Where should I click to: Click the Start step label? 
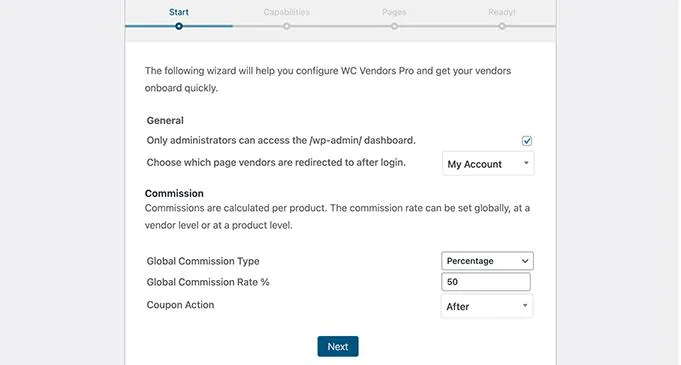pos(179,12)
